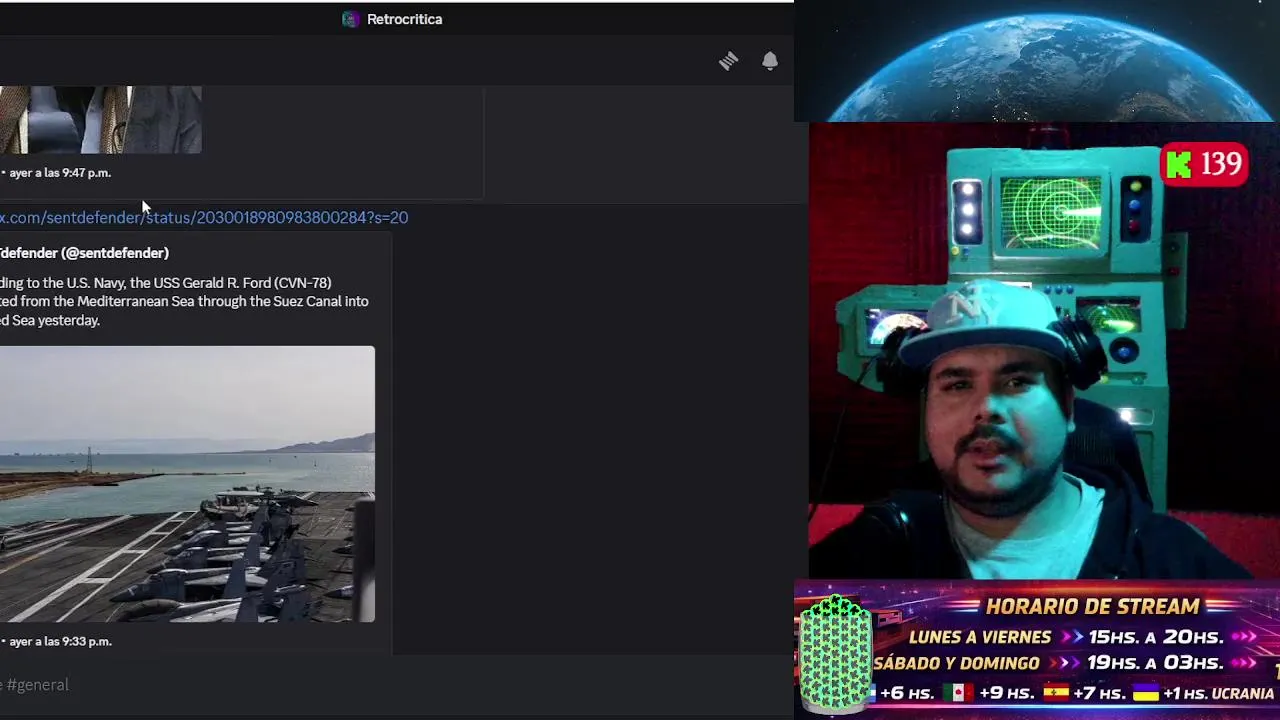Click the HORARIO DE STREAM banner title
The height and width of the screenshot is (720, 1280).
[1092, 606]
